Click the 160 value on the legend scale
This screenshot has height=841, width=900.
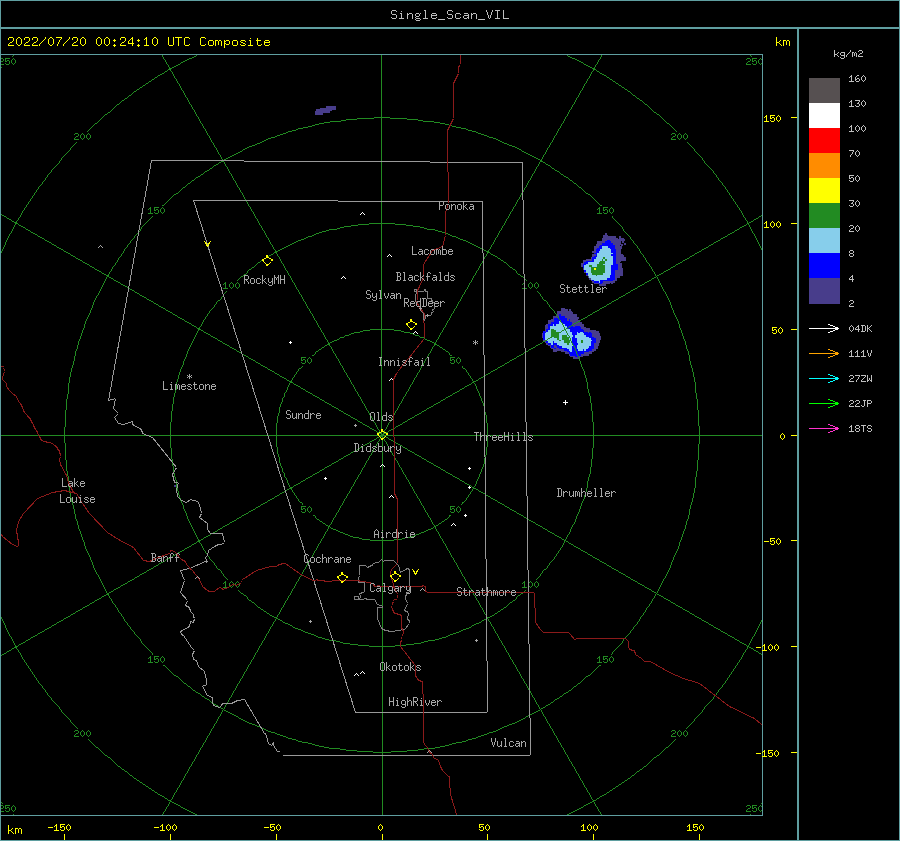click(x=858, y=79)
